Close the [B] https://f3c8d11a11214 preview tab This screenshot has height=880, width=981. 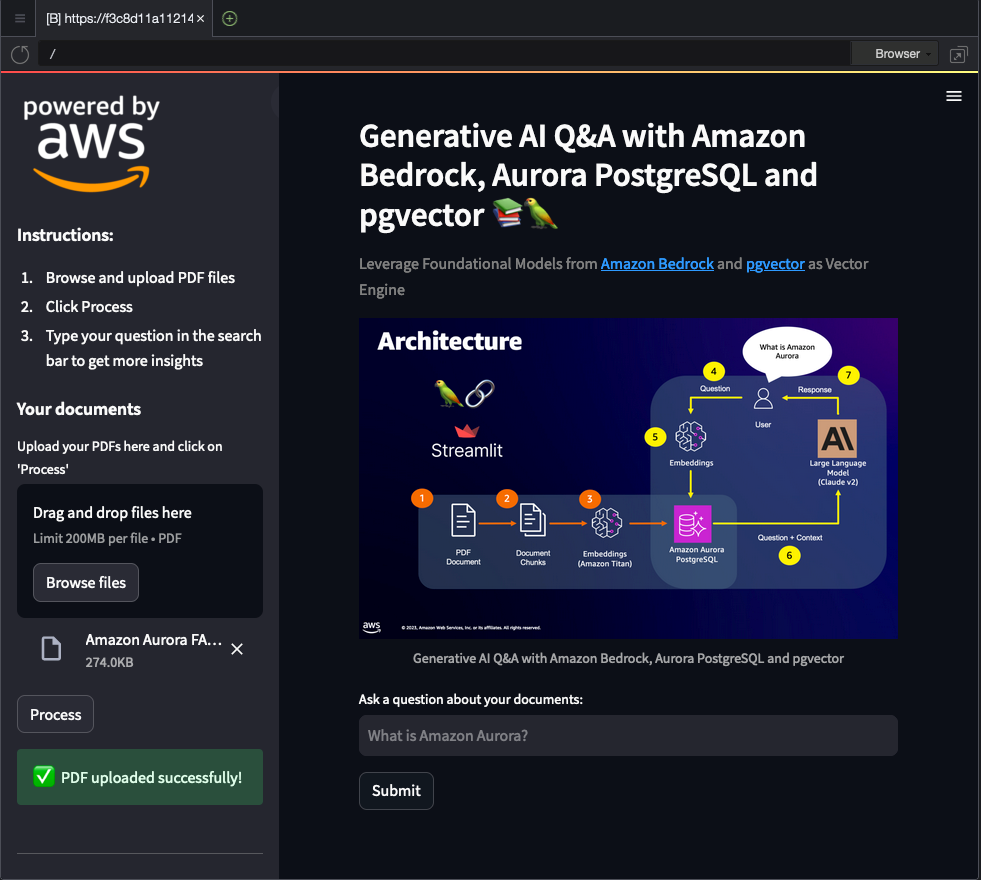click(201, 19)
